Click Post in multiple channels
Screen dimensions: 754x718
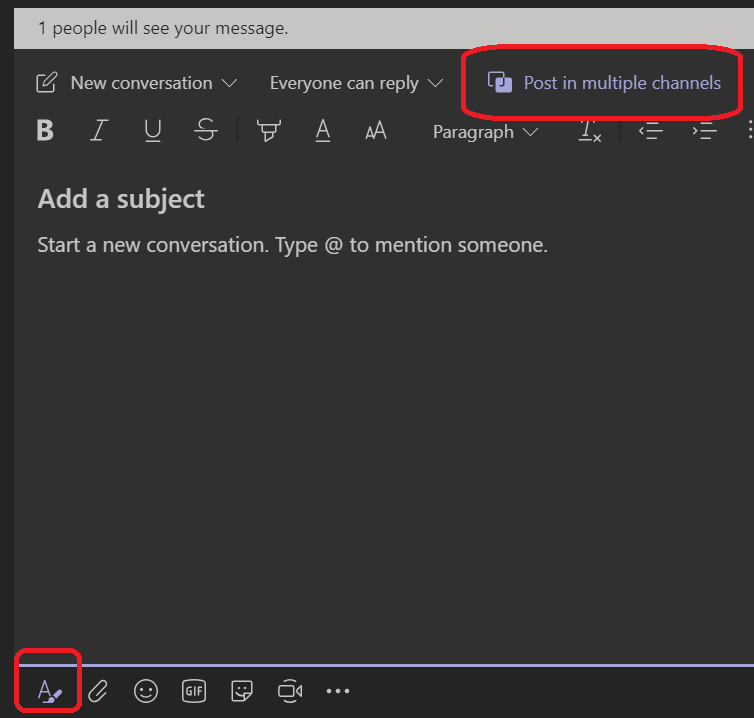(x=604, y=83)
